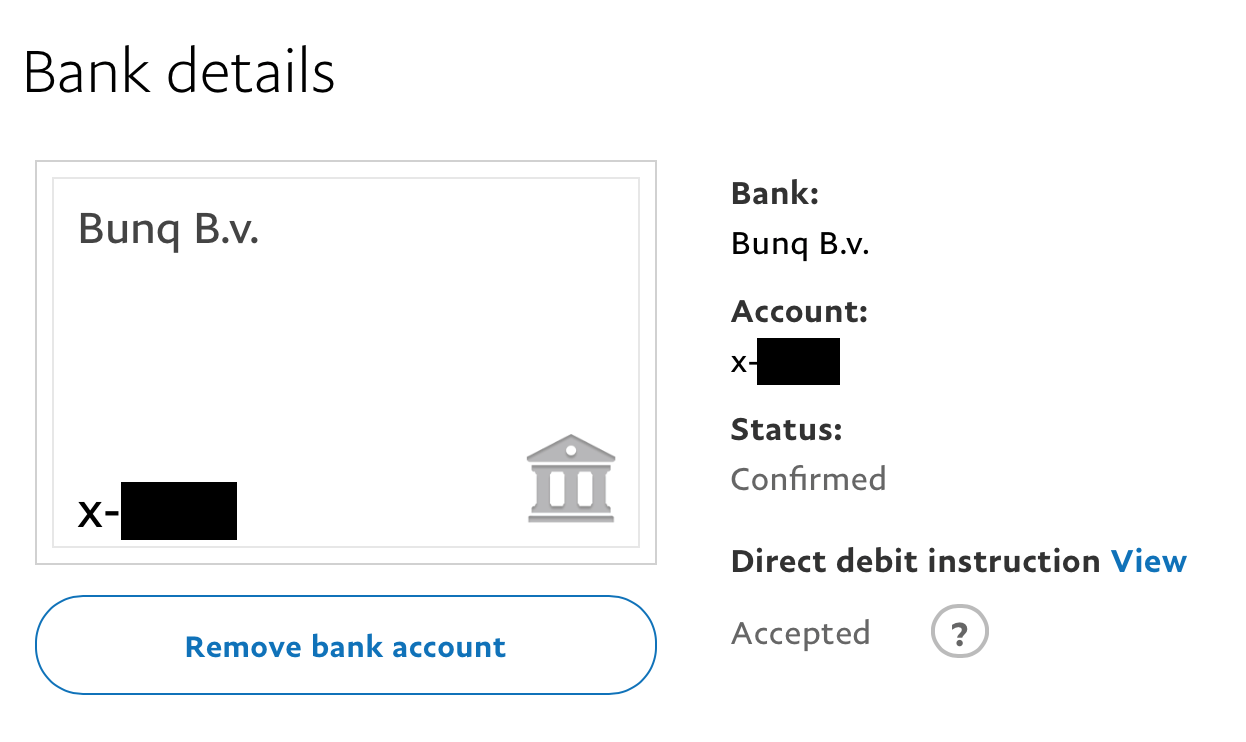This screenshot has height=742, width=1246.
Task: Click the bold Account: field label
Action: (x=799, y=312)
